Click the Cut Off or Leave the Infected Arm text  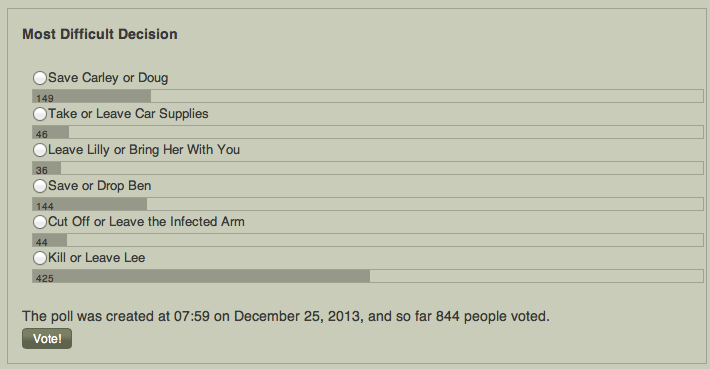tap(146, 222)
